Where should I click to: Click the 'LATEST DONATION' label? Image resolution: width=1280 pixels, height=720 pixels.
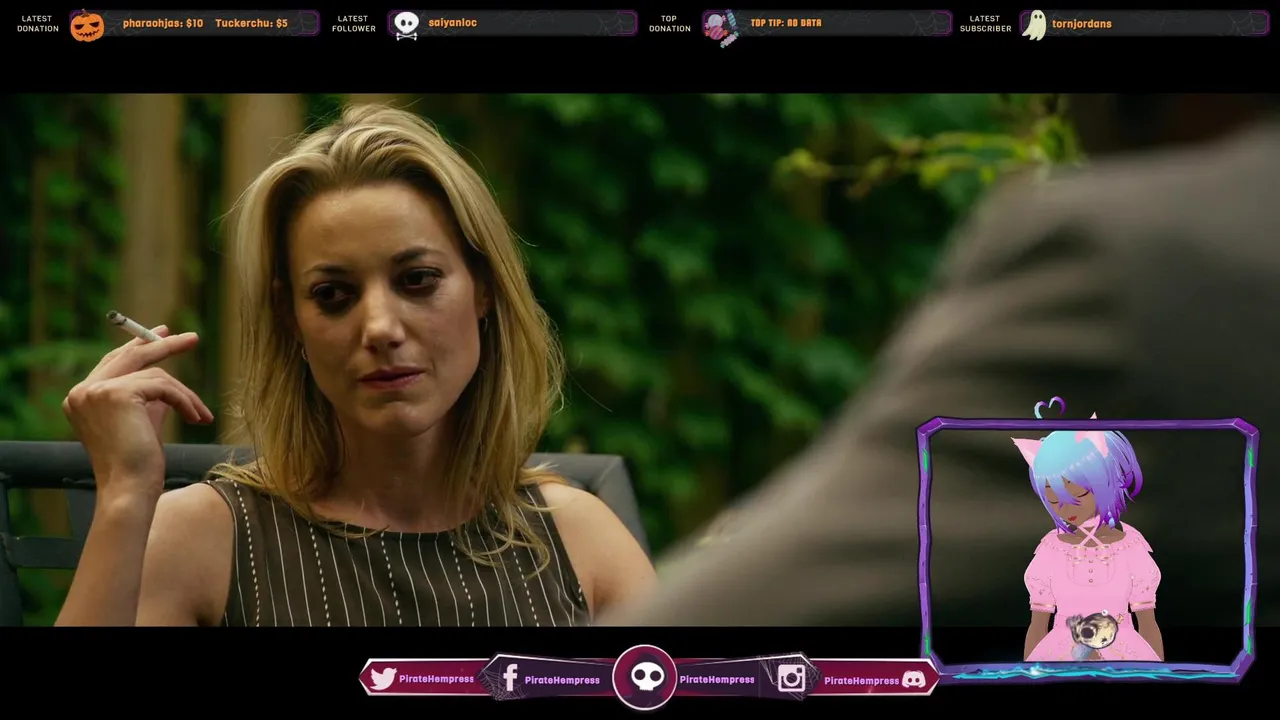[x=38, y=23]
